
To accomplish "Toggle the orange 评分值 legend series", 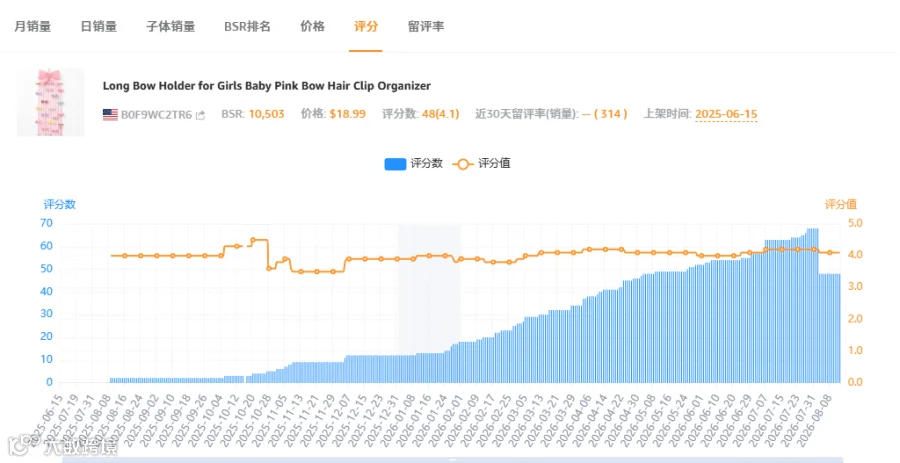I will (481, 164).
